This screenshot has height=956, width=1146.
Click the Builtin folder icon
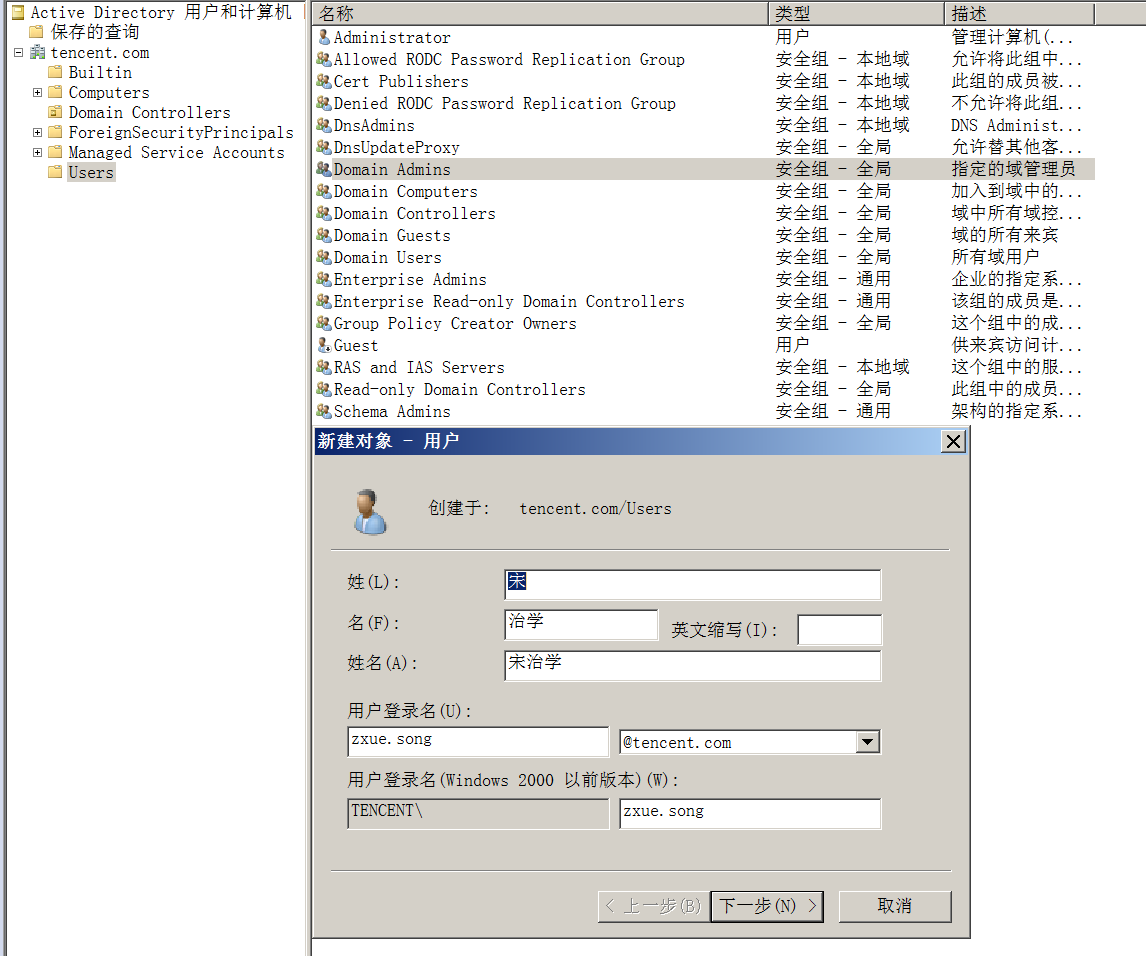click(55, 72)
